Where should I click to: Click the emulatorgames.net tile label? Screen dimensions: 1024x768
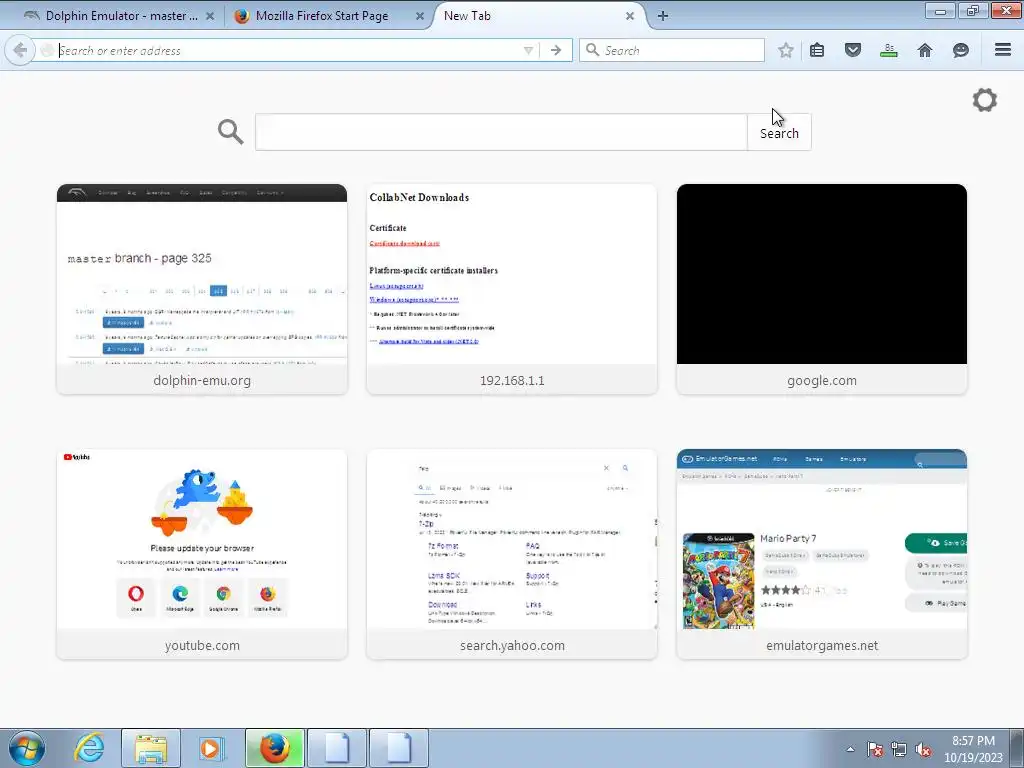822,645
